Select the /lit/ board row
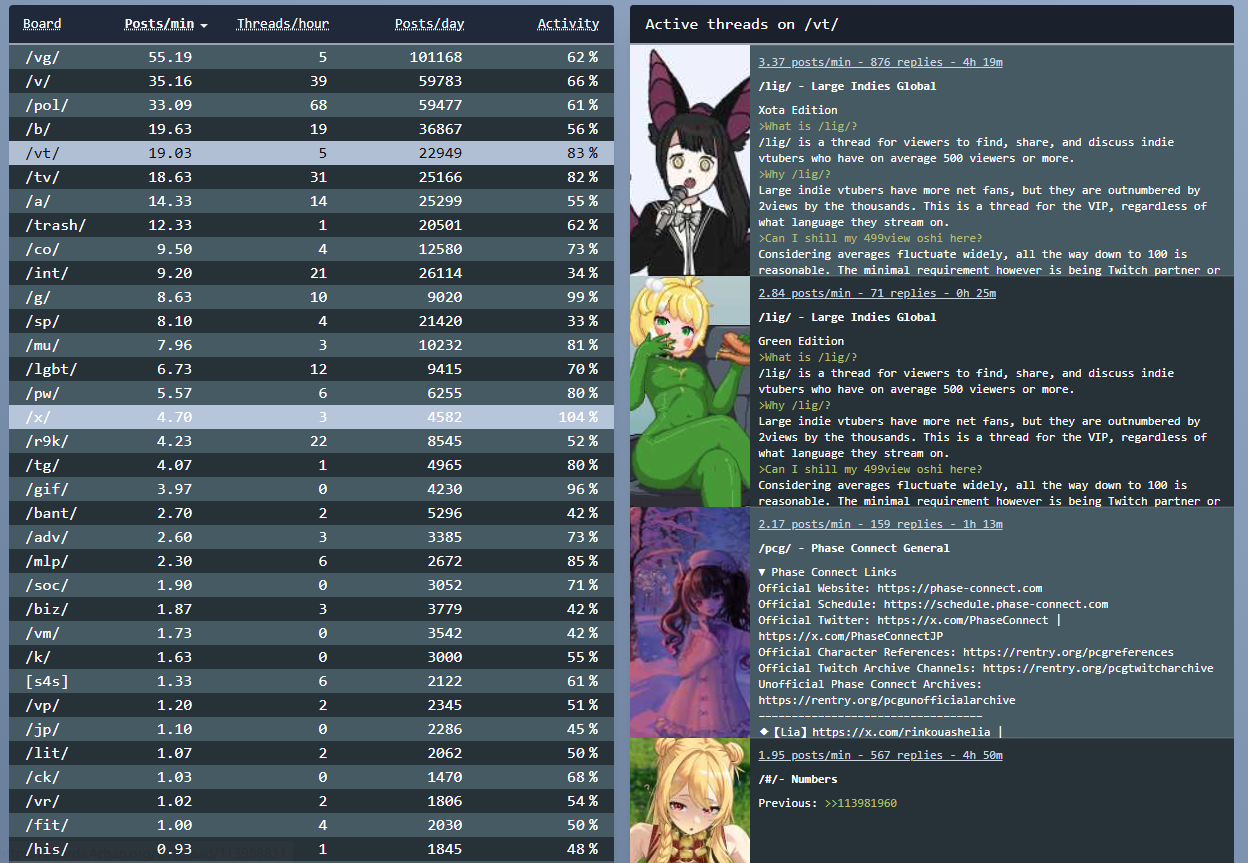 tap(311, 753)
